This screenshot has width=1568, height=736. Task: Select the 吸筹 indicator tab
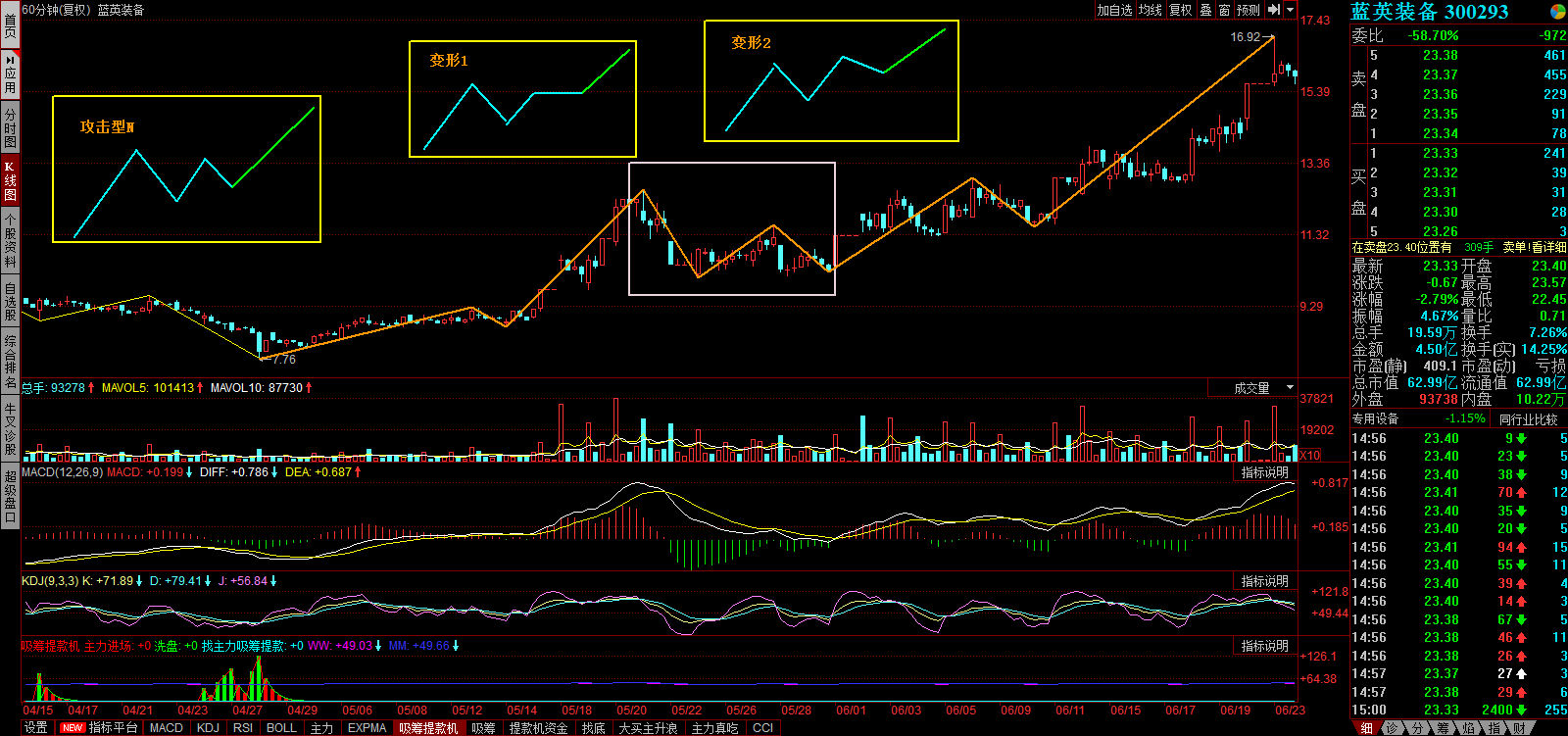(x=483, y=727)
